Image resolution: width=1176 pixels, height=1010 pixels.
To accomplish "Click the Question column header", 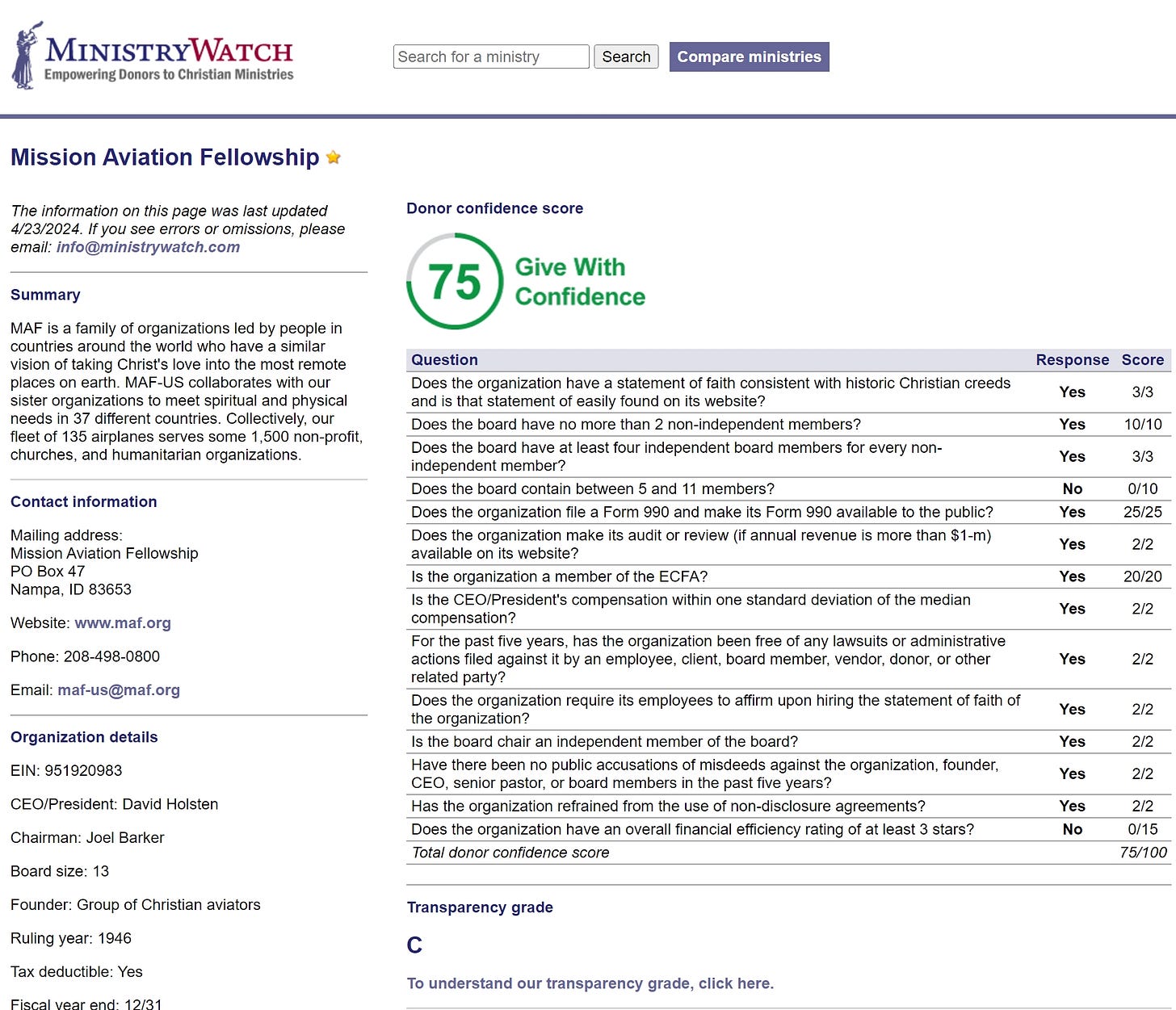I will [444, 360].
